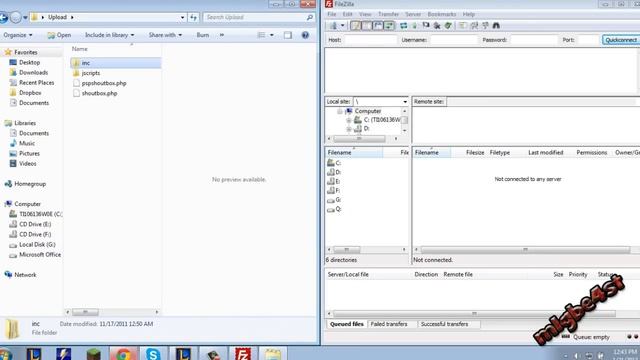
Task: Disconnect from the current server
Action: 437,26
